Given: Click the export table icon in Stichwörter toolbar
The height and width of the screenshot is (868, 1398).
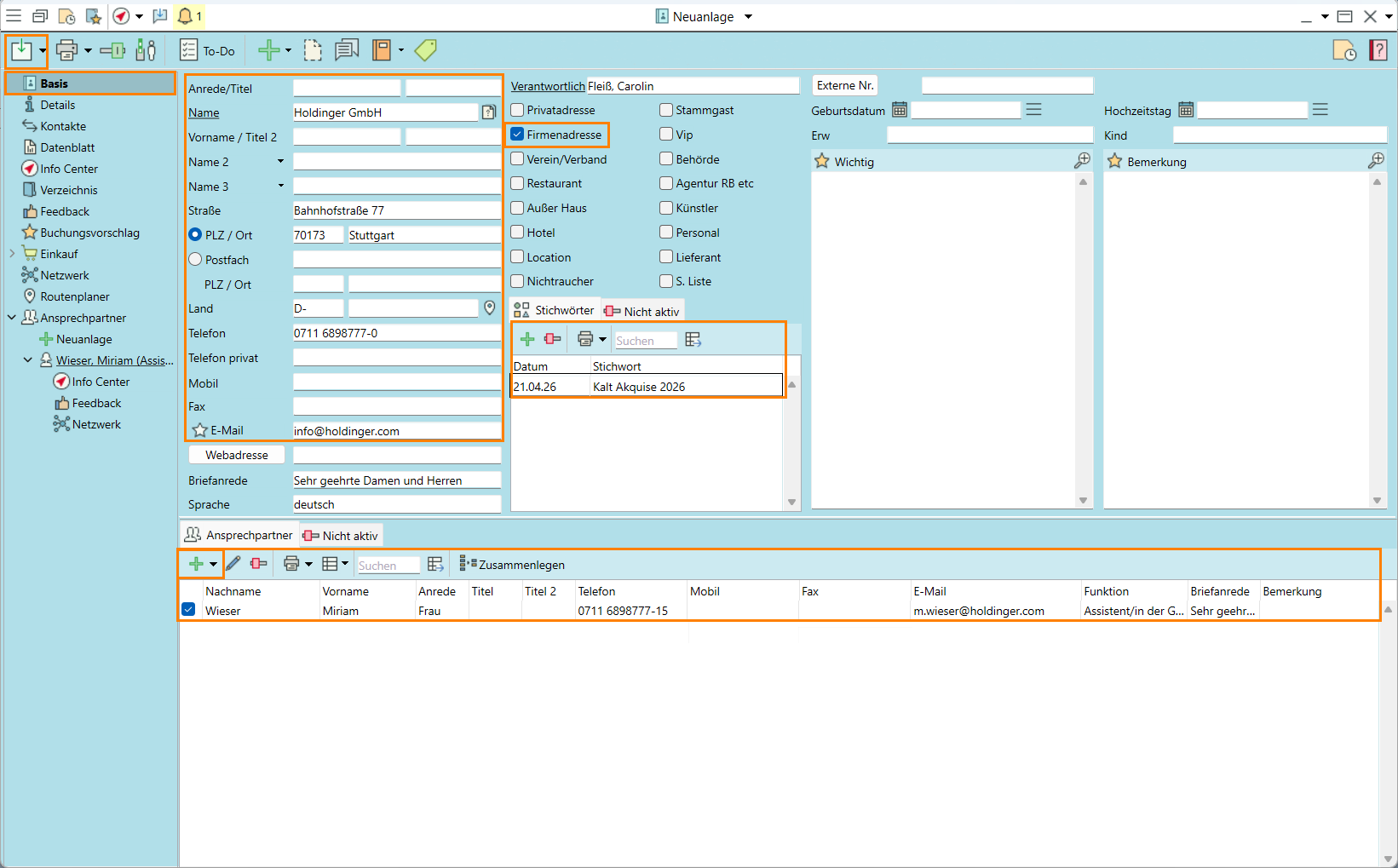Looking at the screenshot, I should tap(693, 339).
